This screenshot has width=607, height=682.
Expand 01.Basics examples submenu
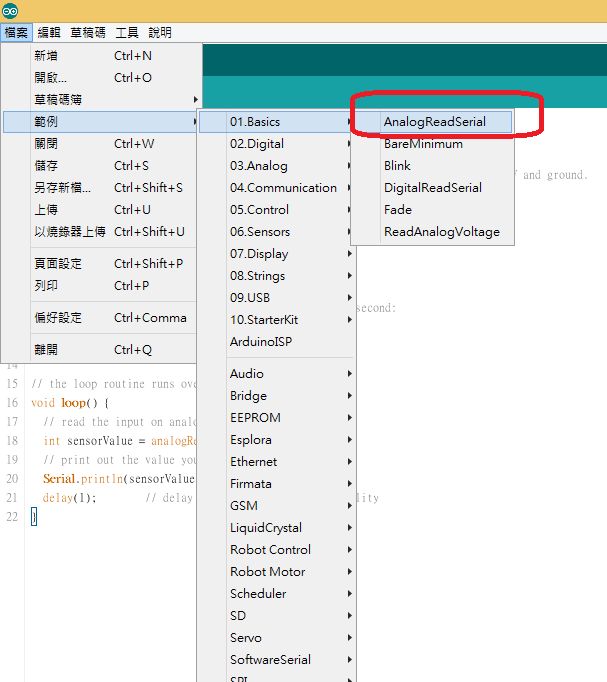(x=276, y=122)
